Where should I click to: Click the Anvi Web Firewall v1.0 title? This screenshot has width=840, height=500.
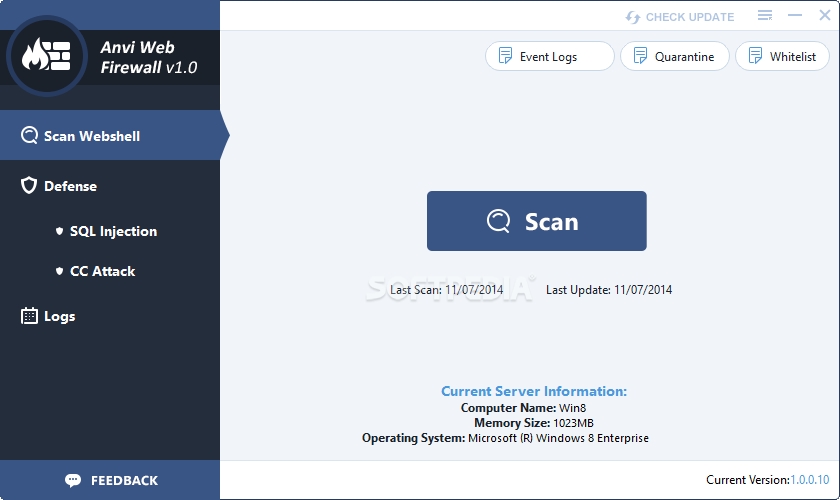click(x=149, y=57)
